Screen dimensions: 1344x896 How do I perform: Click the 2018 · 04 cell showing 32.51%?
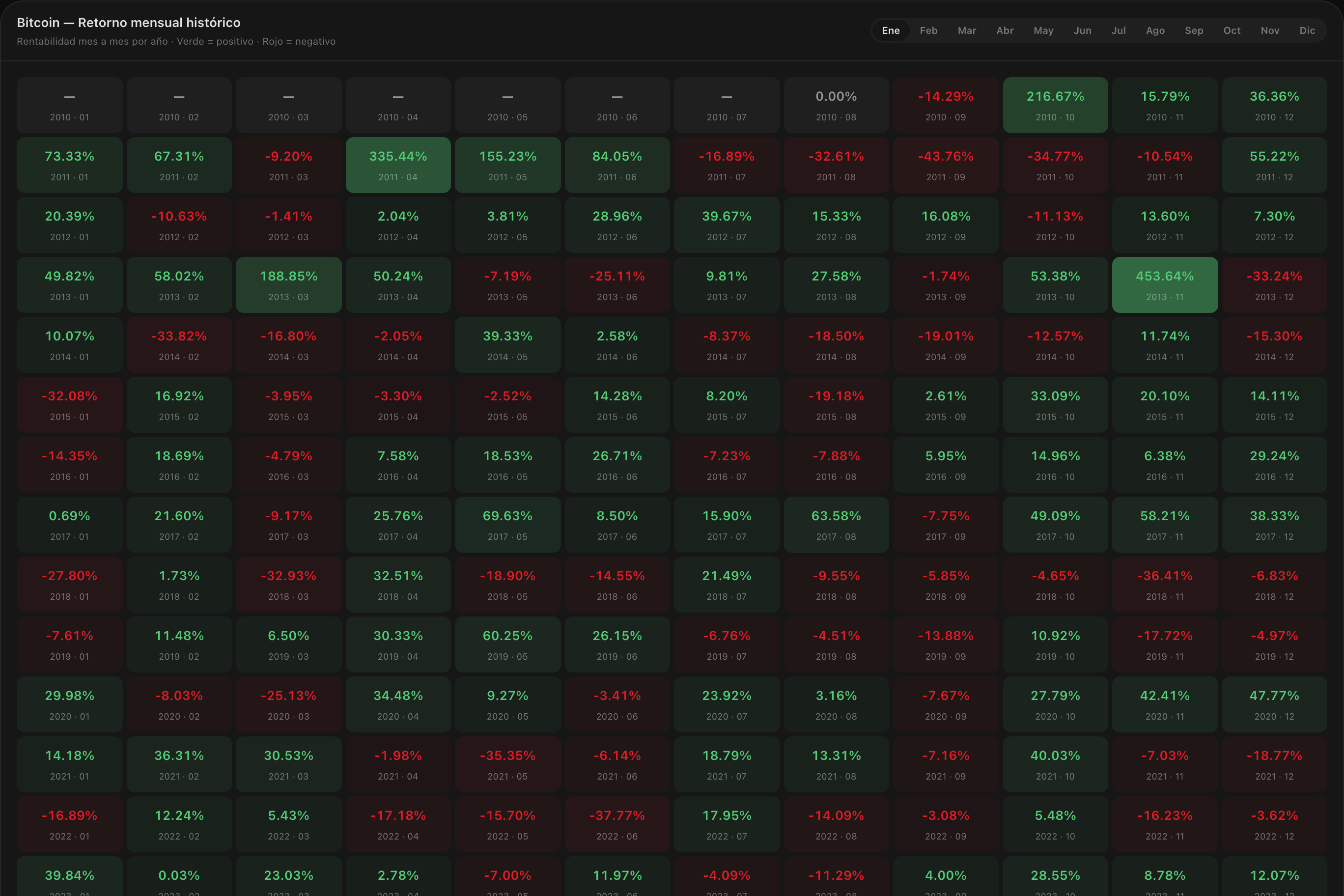pos(398,585)
